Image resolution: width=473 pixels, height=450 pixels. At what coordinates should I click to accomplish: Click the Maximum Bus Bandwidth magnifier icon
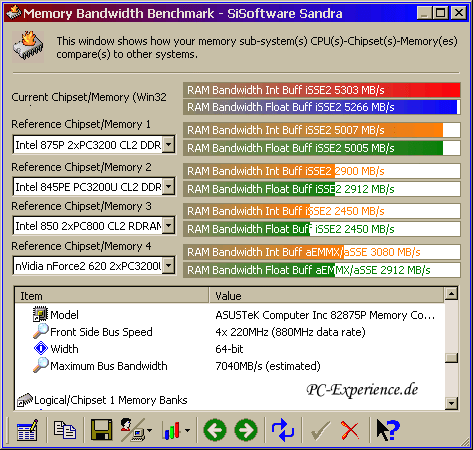41,365
